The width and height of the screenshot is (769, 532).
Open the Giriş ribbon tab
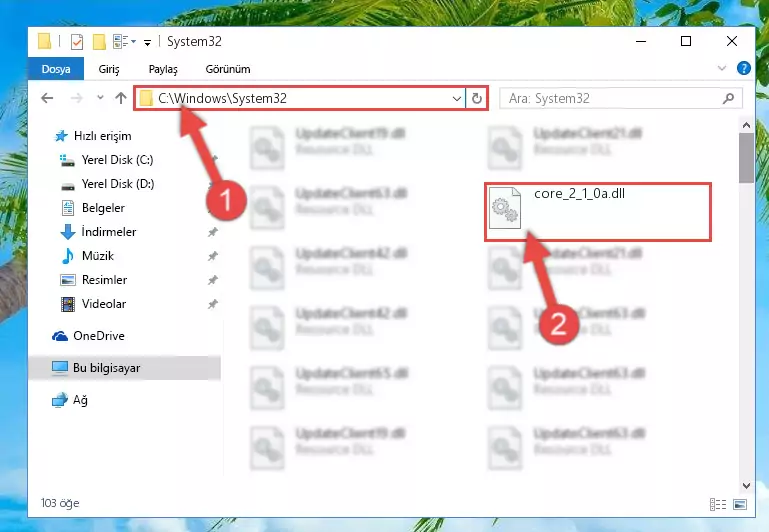109,69
